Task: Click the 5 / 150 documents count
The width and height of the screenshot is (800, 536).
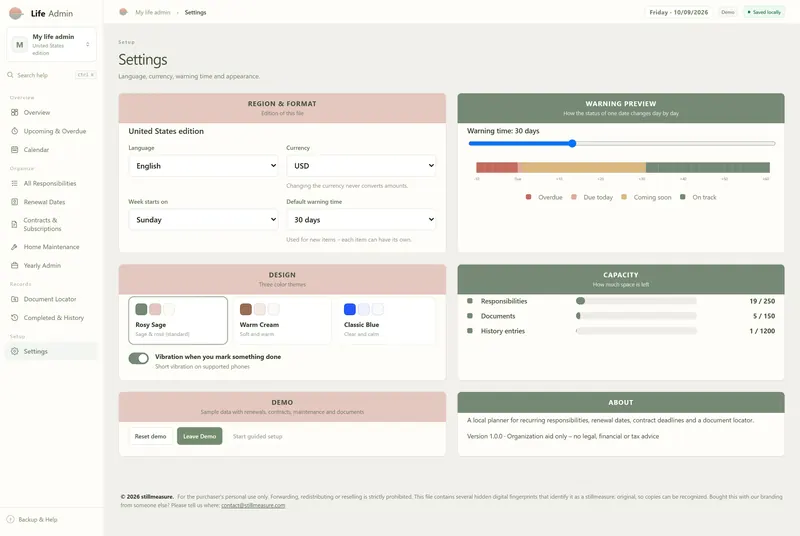Action: 764,316
